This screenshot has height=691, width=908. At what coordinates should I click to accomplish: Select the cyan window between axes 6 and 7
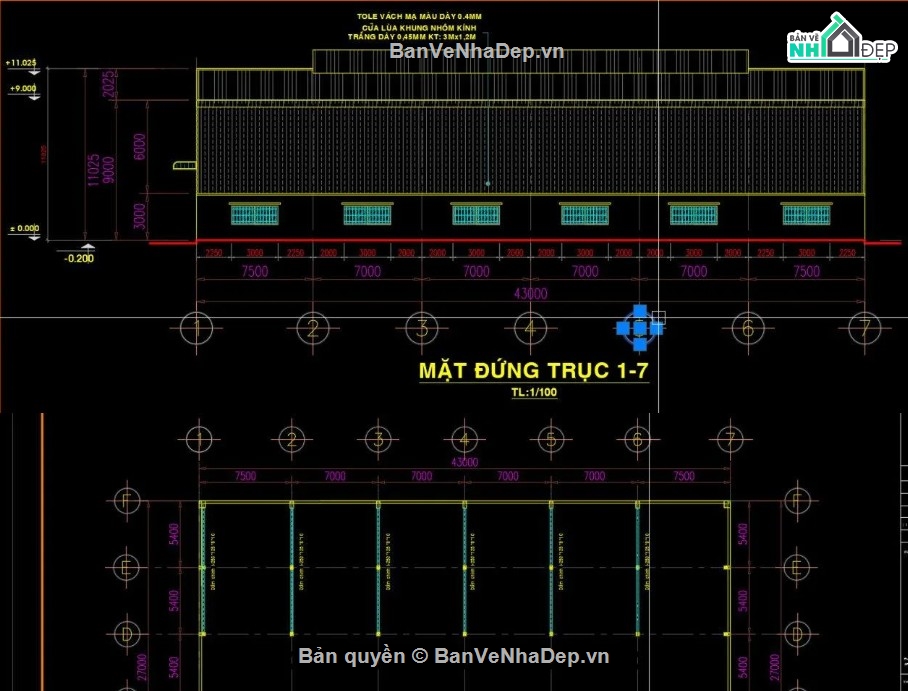(x=806, y=214)
